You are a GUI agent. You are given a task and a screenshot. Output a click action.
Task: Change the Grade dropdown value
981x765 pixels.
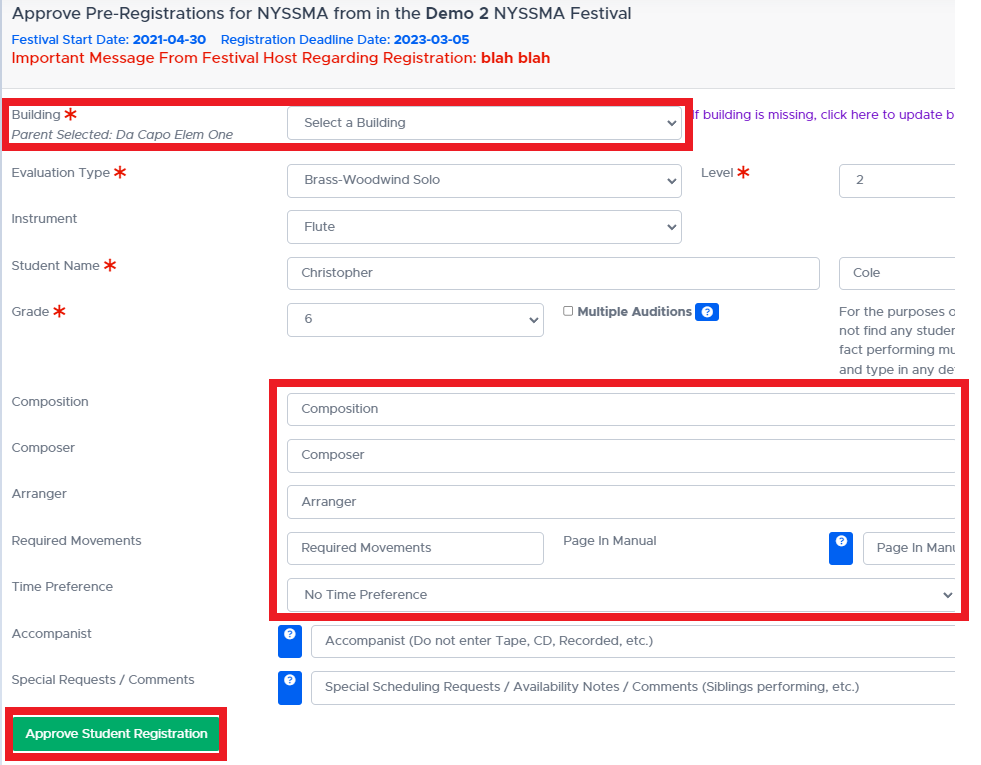(415, 319)
